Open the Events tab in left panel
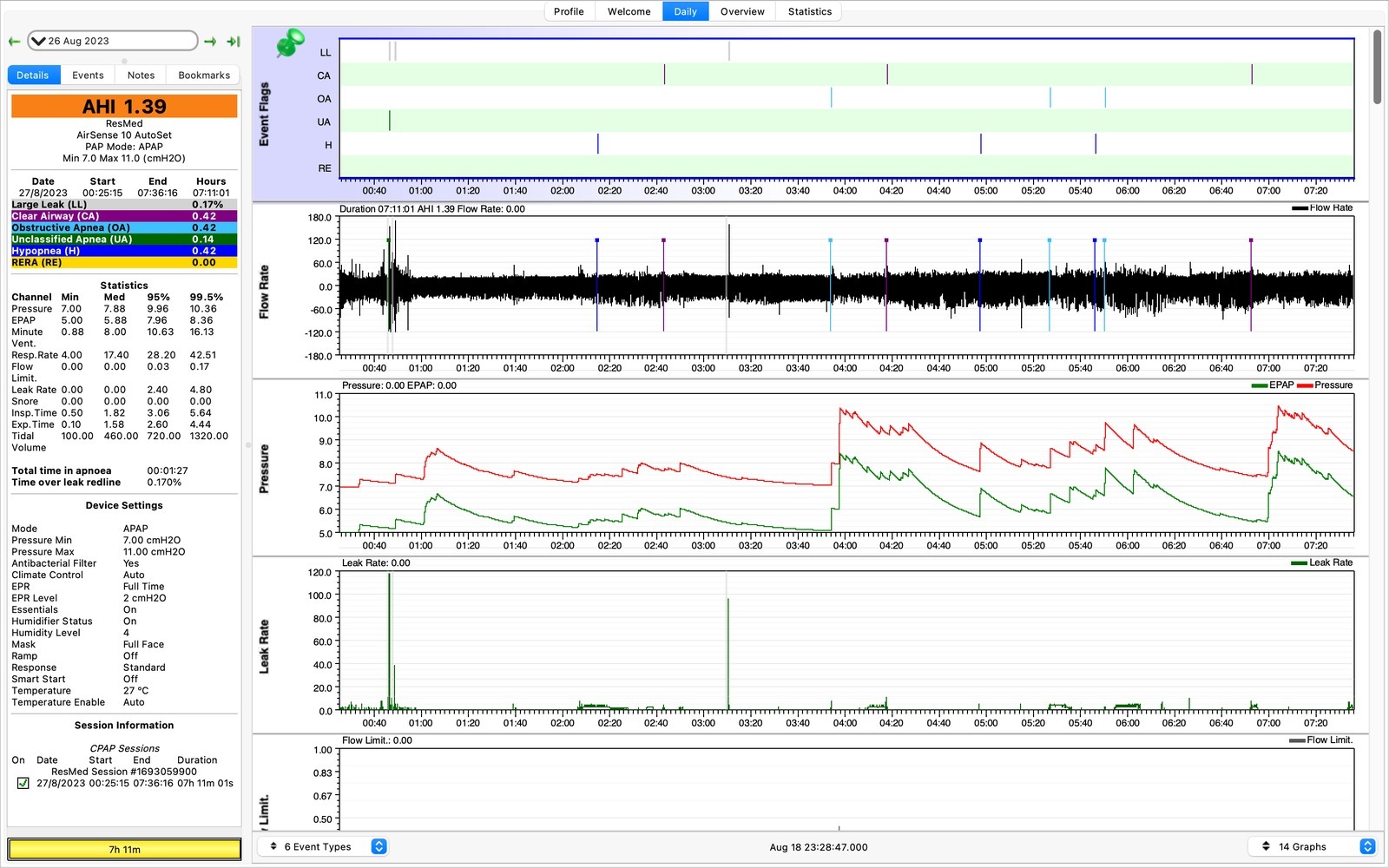Viewport: 1389px width, 868px height. pyautogui.click(x=88, y=76)
